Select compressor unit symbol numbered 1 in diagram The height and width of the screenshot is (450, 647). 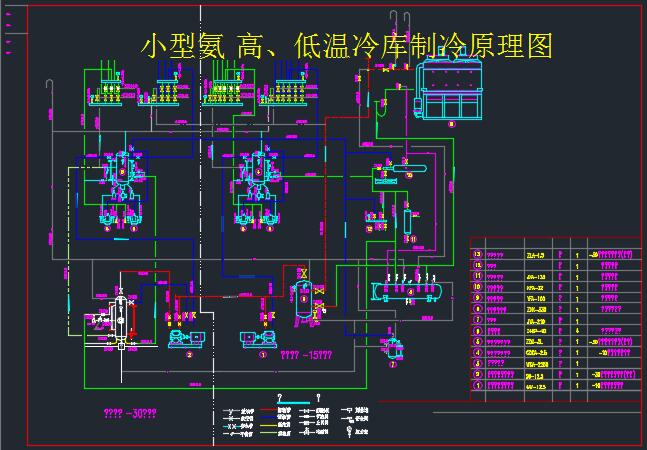257,338
